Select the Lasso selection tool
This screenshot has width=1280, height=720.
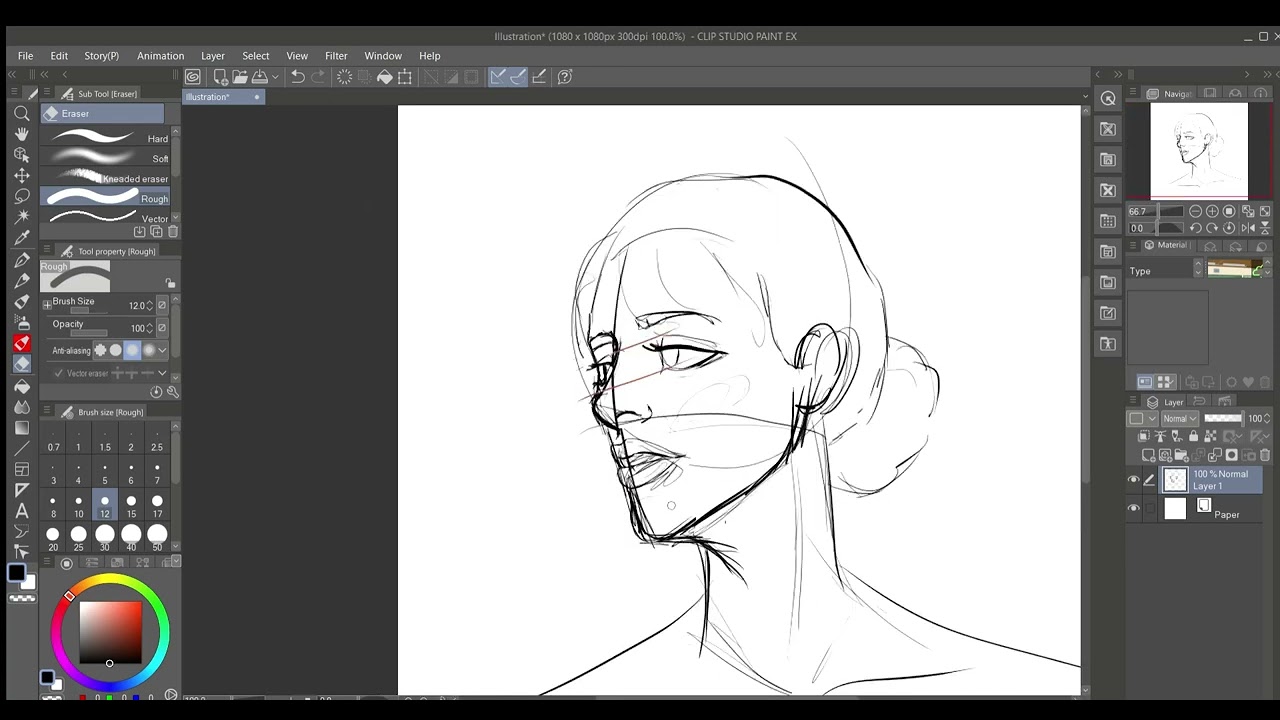[22, 196]
